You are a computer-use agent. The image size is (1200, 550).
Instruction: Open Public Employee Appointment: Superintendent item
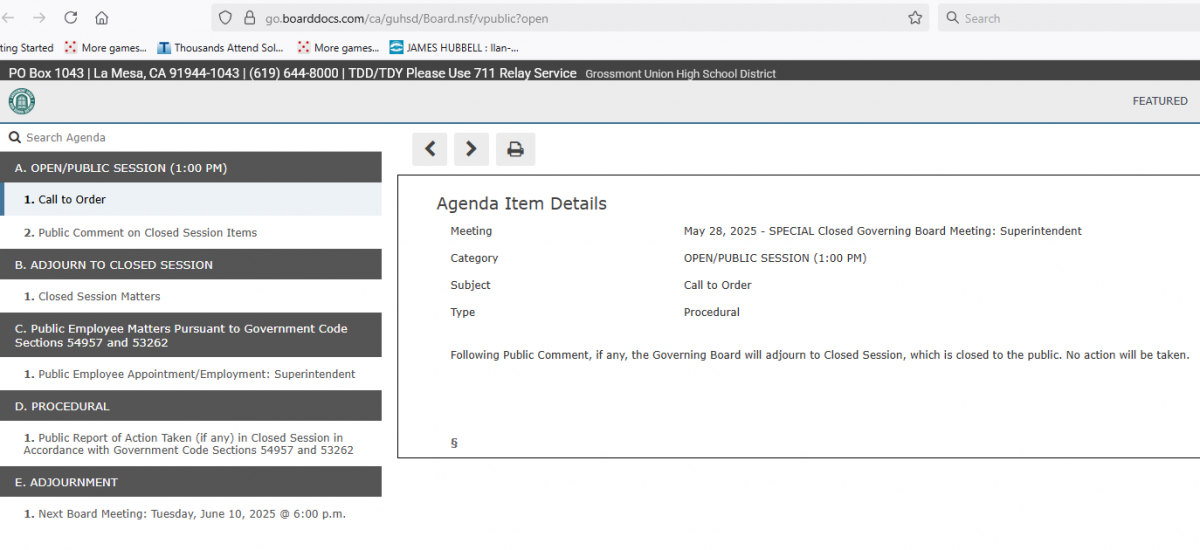coord(196,375)
